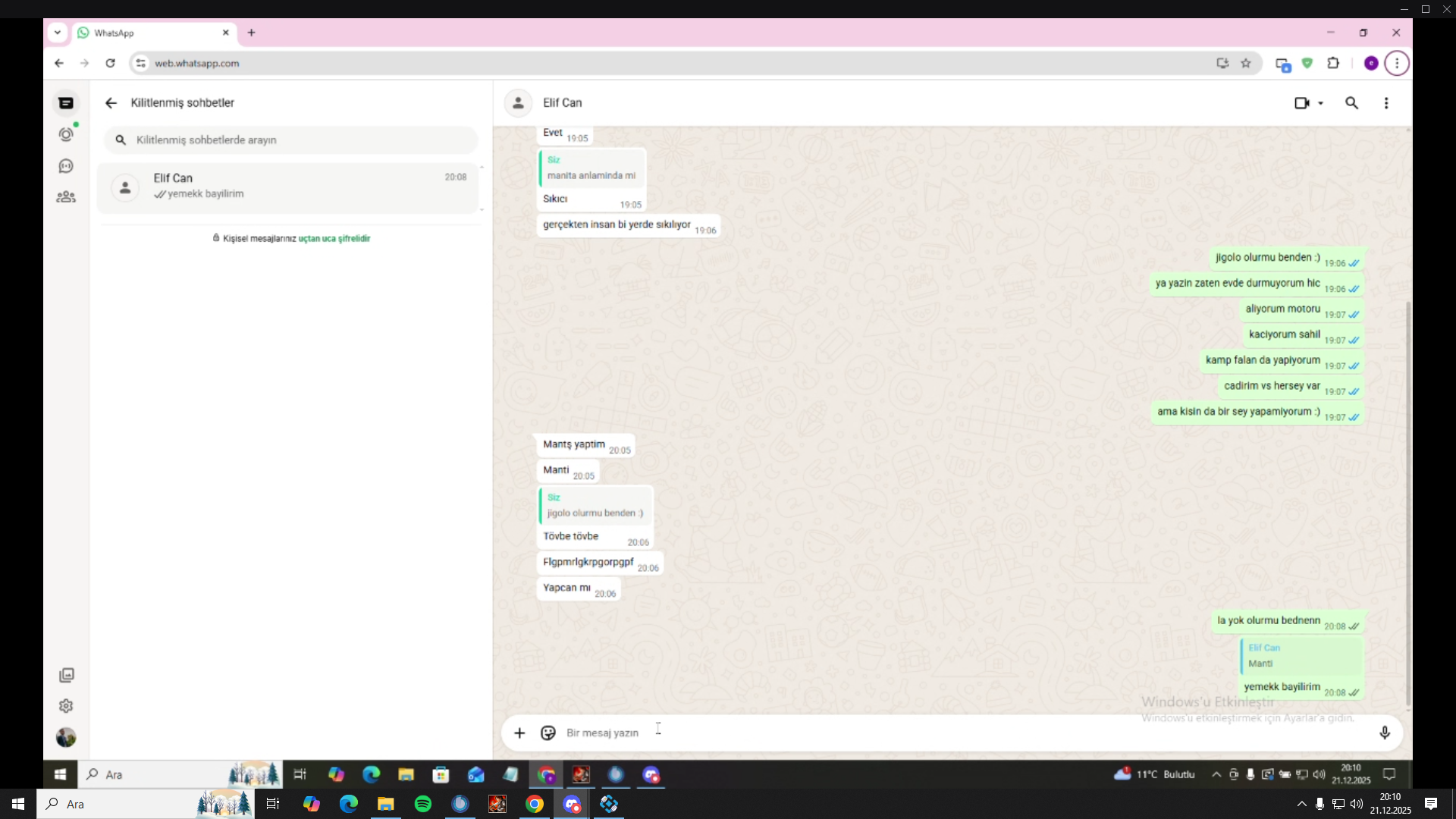Screen dimensions: 1456x819
Task: Open your profile picture in WhatsApp sidebar
Action: (x=66, y=737)
